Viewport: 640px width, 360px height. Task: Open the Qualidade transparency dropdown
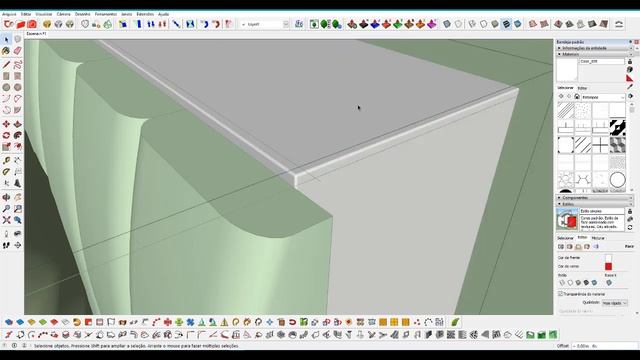point(614,303)
